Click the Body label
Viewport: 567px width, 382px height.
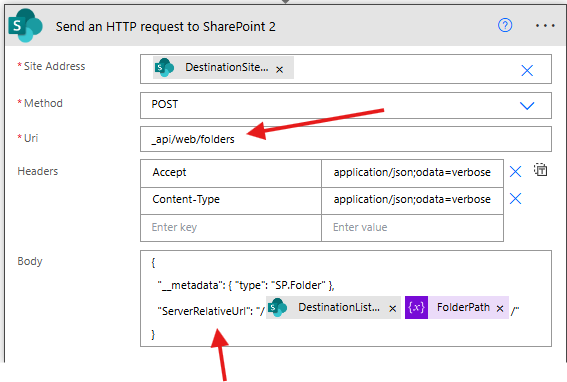click(30, 261)
